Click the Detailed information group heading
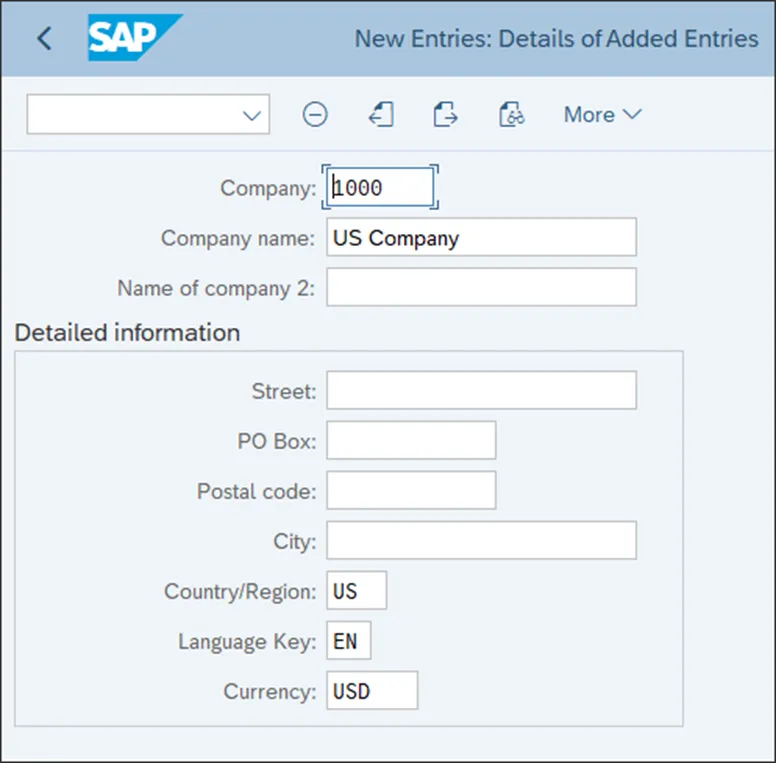Image resolution: width=776 pixels, height=763 pixels. click(x=127, y=333)
